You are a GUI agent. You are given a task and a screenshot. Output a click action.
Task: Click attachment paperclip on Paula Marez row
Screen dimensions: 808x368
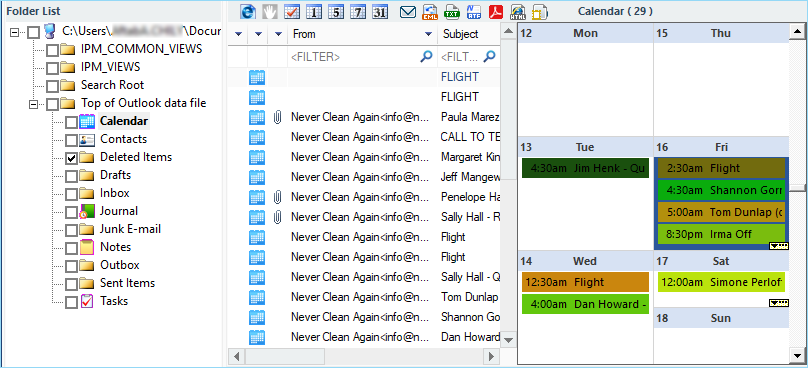(277, 118)
